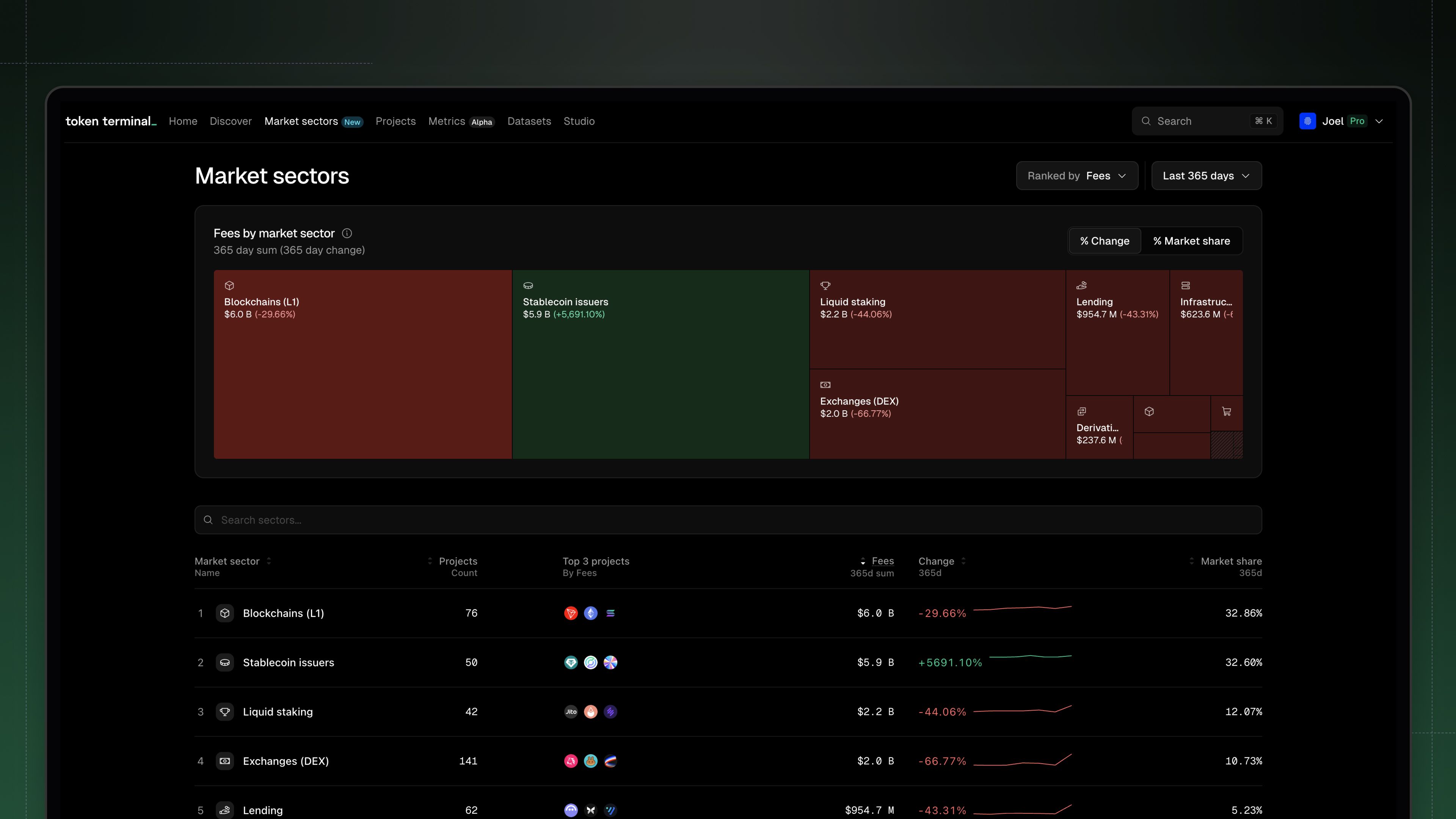Click the Search sectors input field
This screenshot has height=819, width=1456.
728,519
